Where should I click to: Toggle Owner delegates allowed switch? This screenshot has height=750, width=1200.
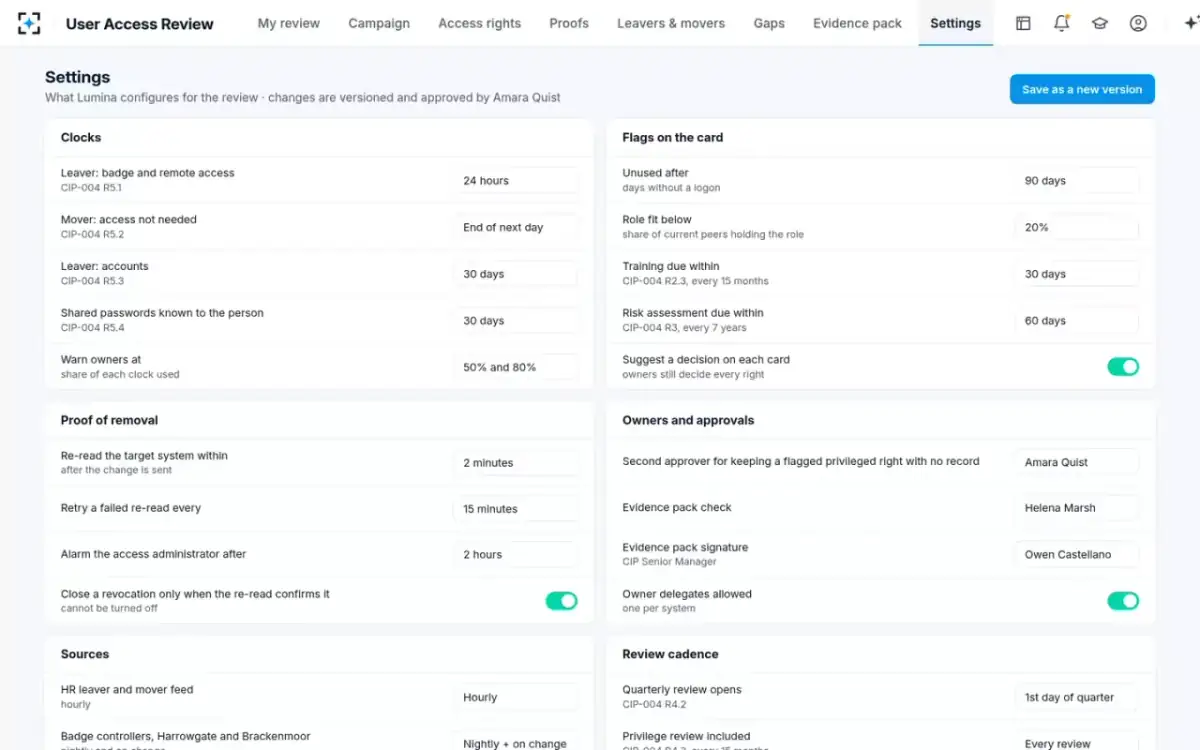(1123, 601)
